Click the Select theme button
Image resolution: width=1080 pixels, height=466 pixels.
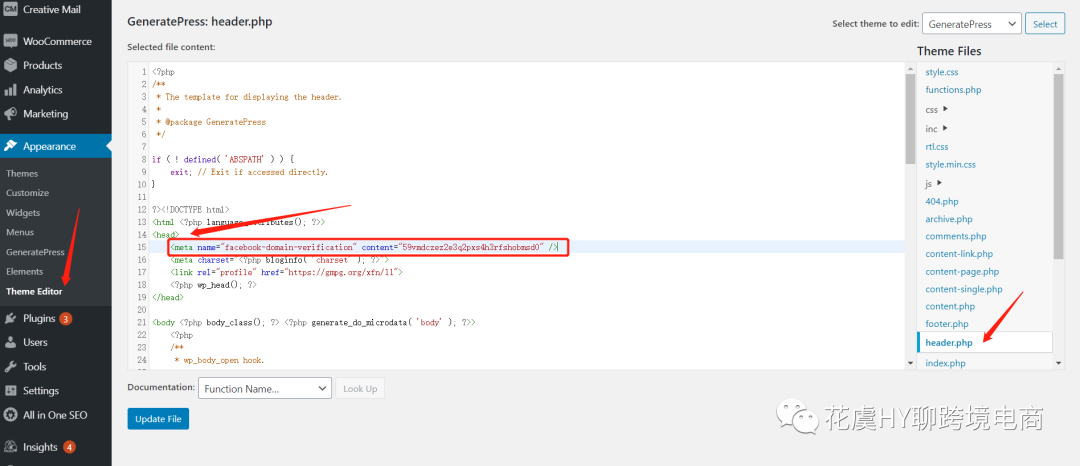tap(1044, 23)
